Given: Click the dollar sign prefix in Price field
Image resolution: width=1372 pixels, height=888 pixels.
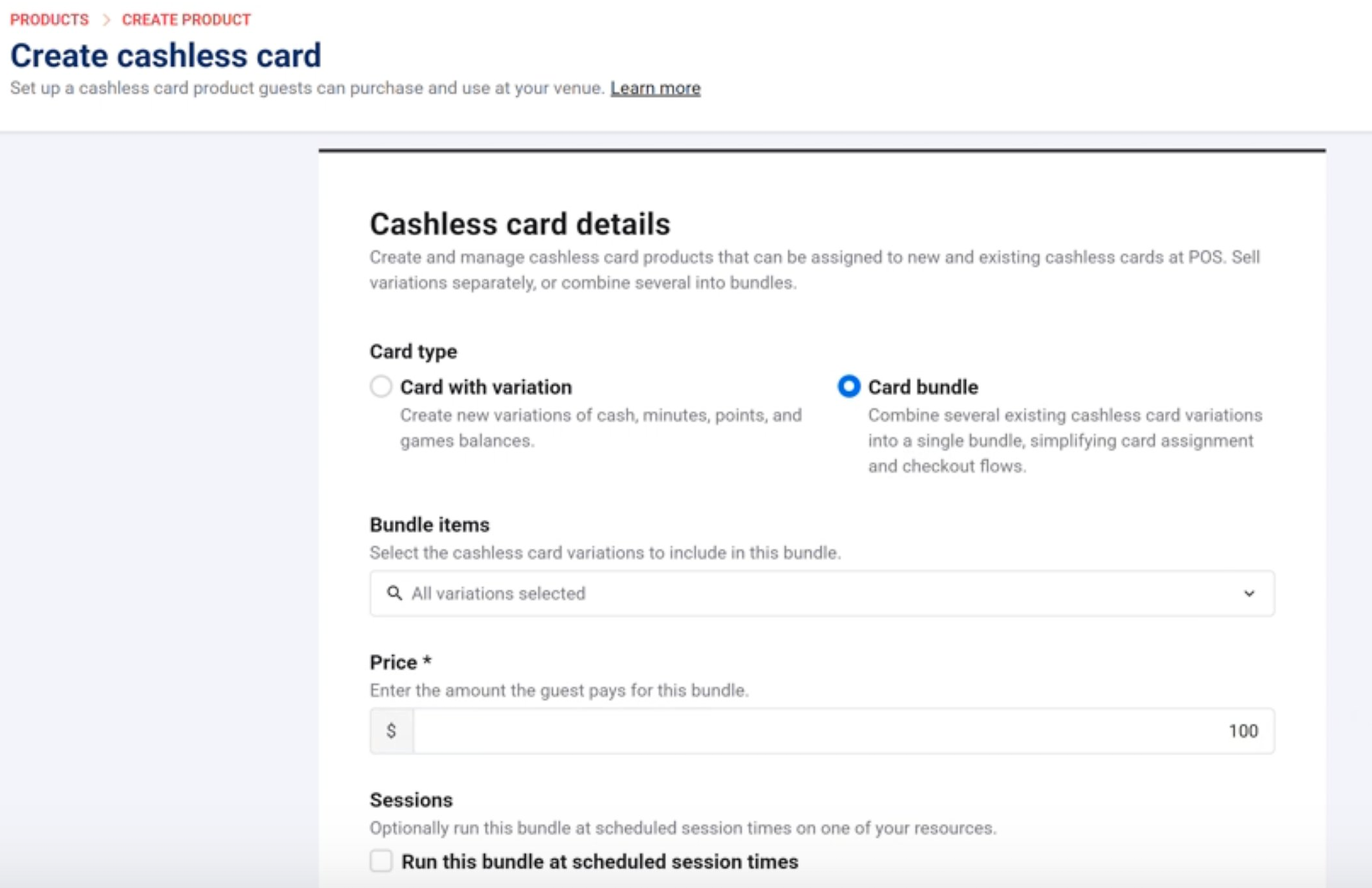Looking at the screenshot, I should tap(391, 730).
